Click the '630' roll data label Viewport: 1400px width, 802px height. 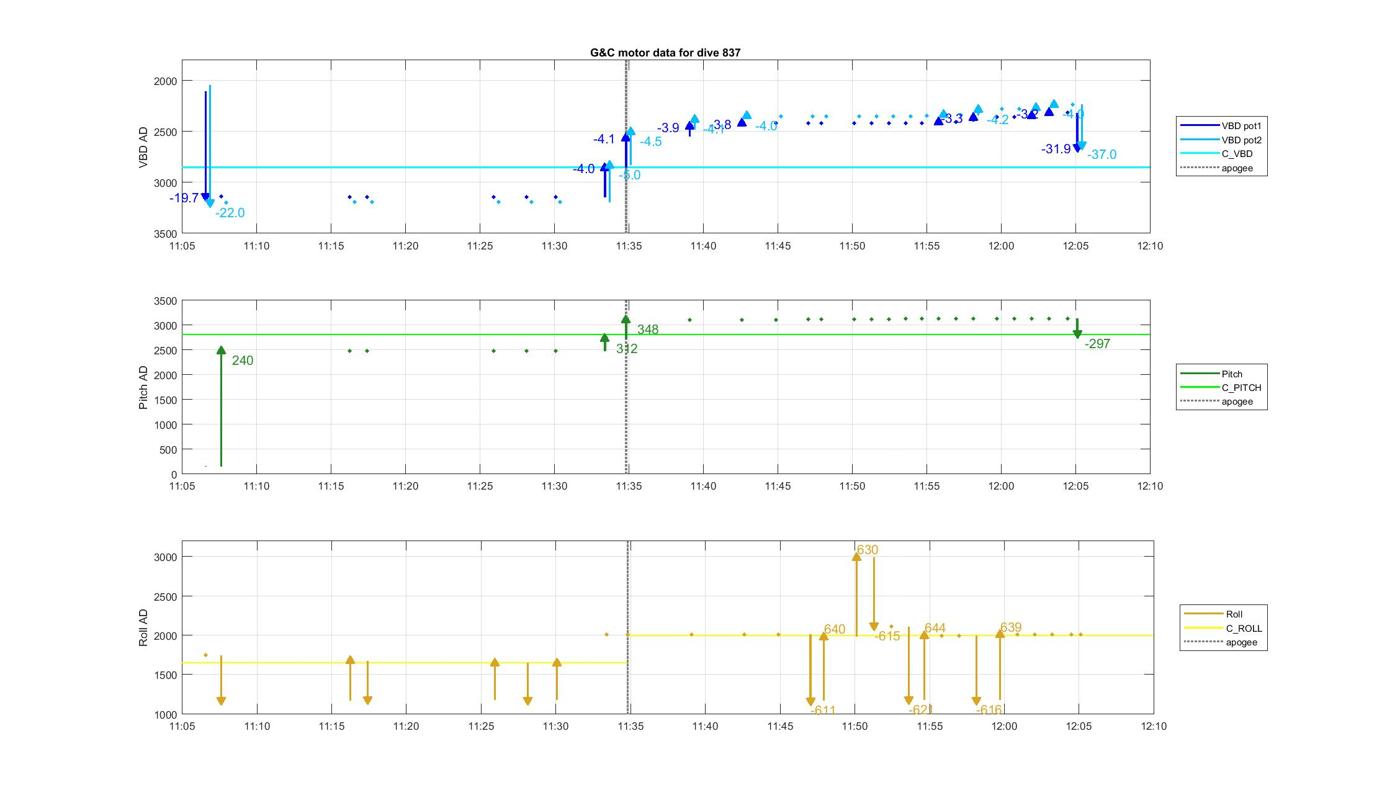point(867,550)
